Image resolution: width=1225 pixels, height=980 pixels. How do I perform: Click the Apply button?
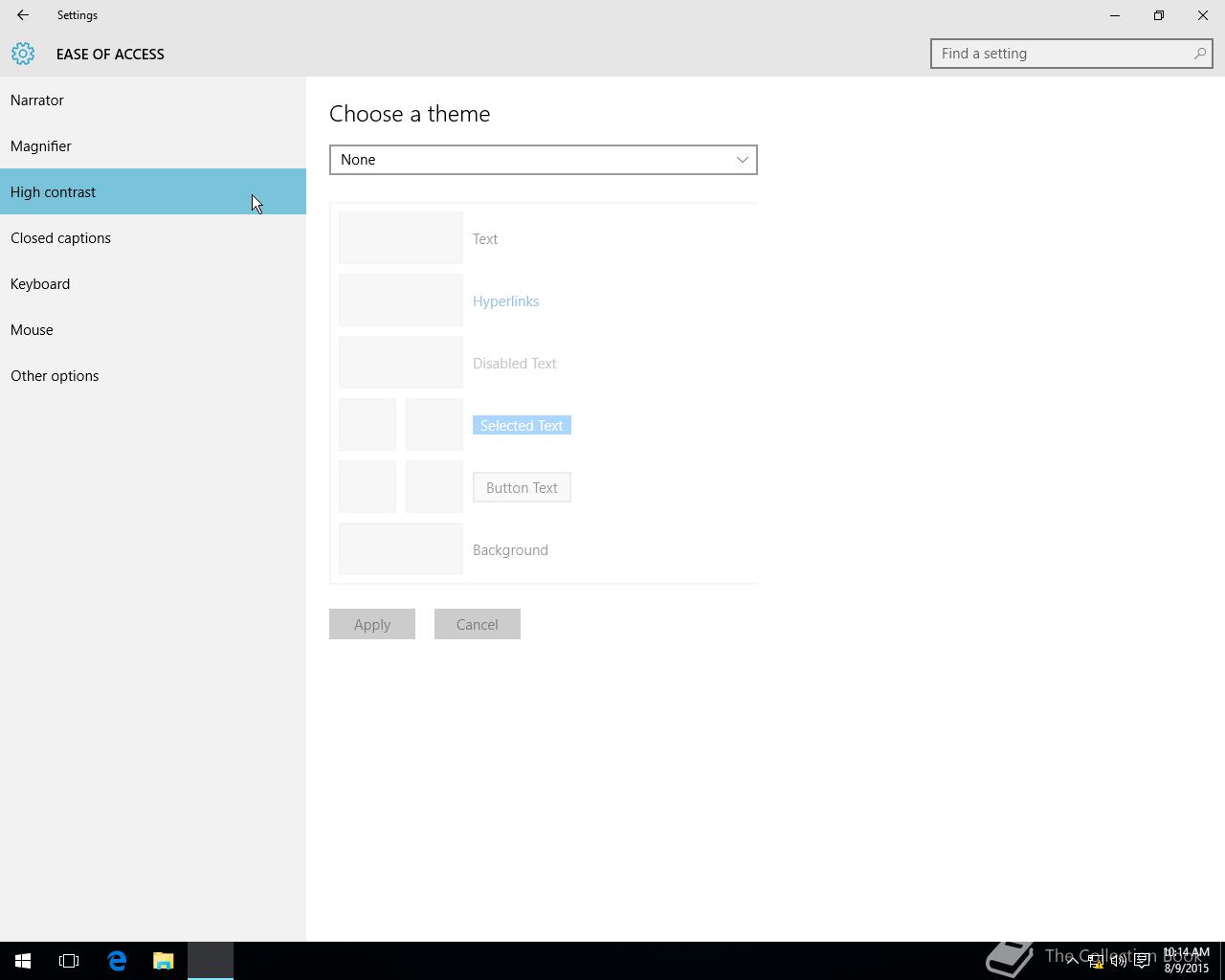(372, 624)
